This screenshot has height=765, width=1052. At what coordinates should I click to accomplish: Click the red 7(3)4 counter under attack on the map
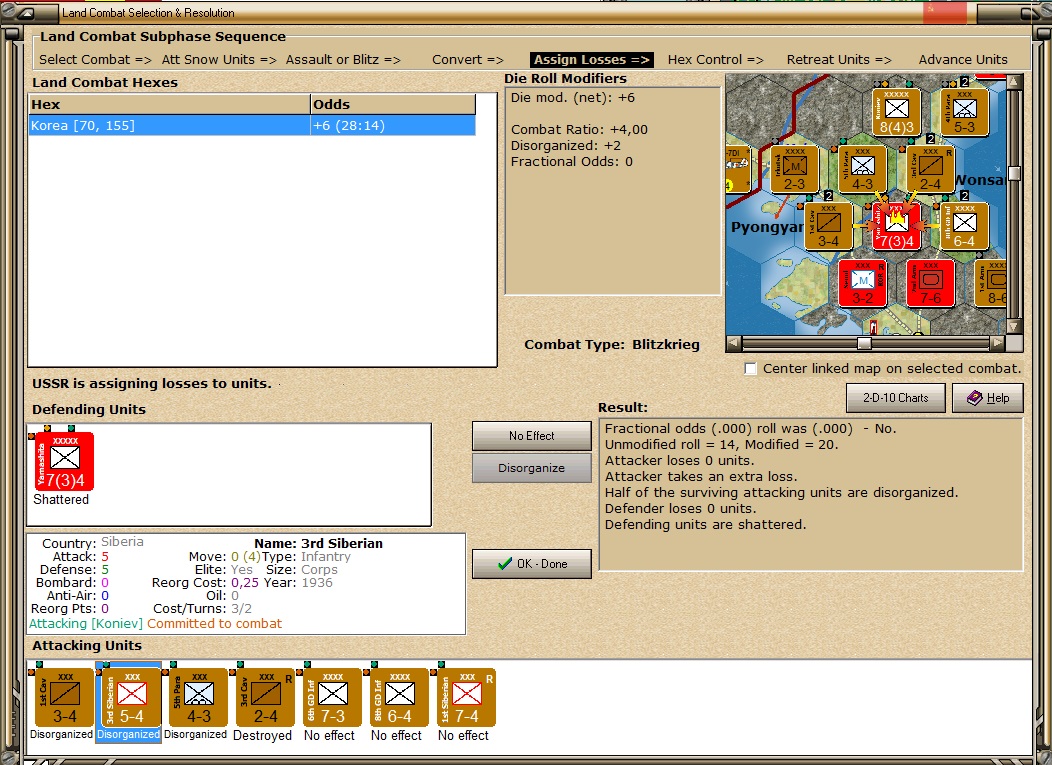(x=896, y=226)
